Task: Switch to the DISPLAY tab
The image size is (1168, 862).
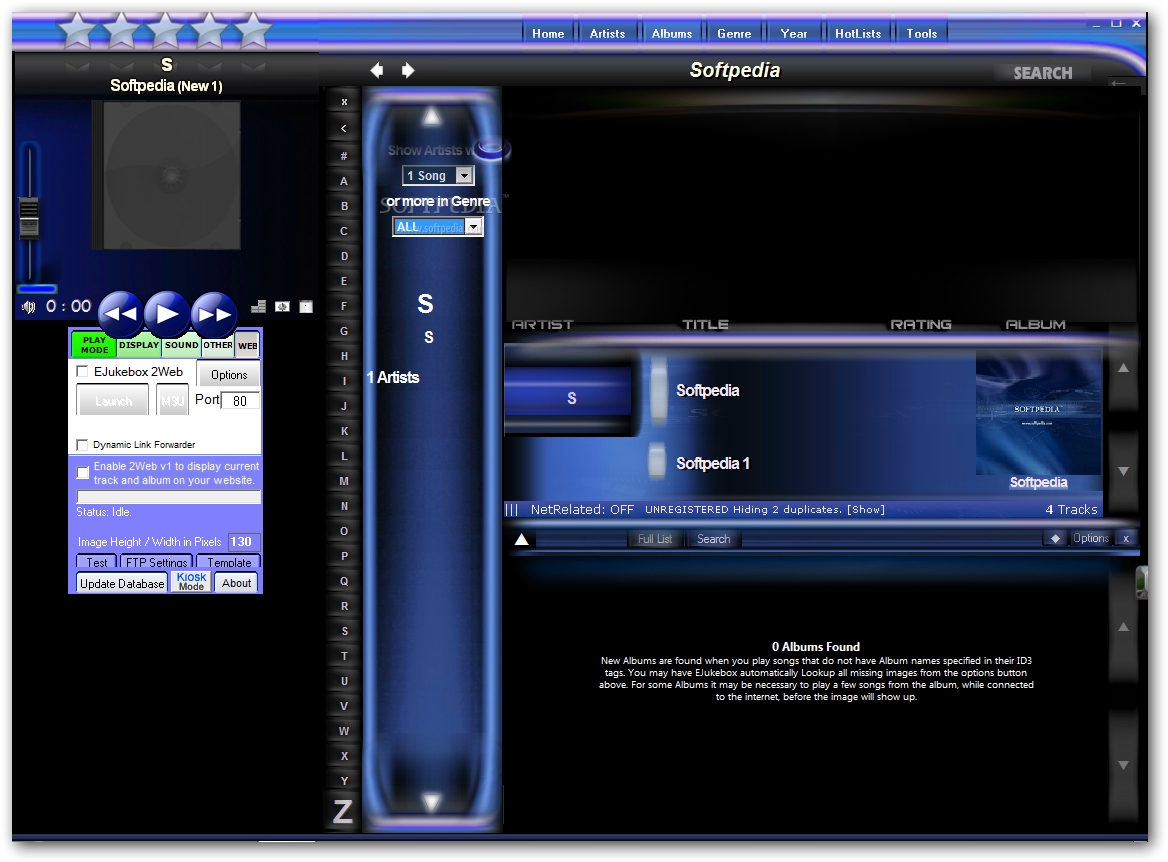Action: (x=139, y=345)
